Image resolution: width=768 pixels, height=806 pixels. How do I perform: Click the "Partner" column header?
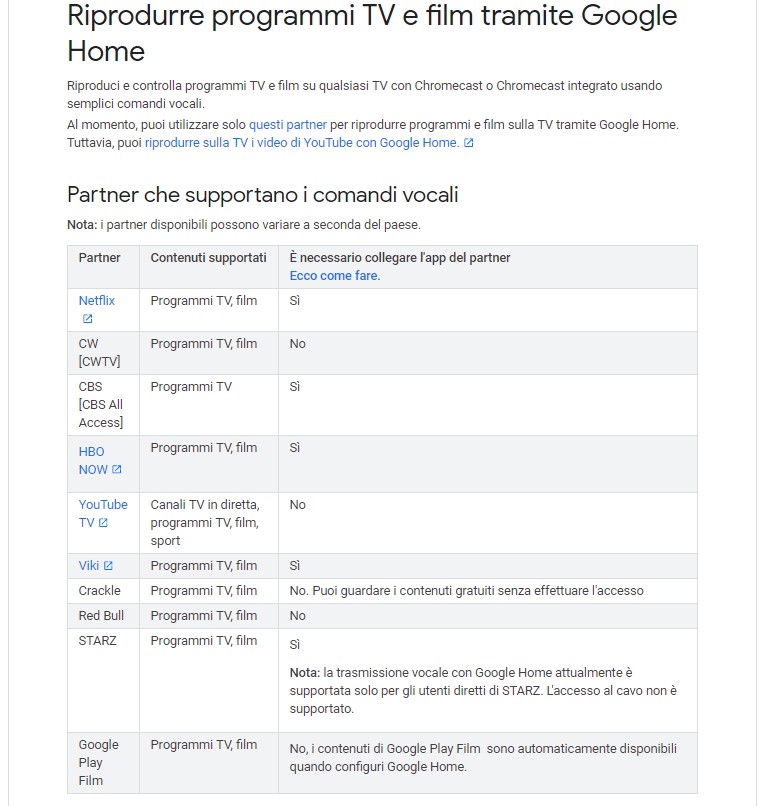pos(100,258)
